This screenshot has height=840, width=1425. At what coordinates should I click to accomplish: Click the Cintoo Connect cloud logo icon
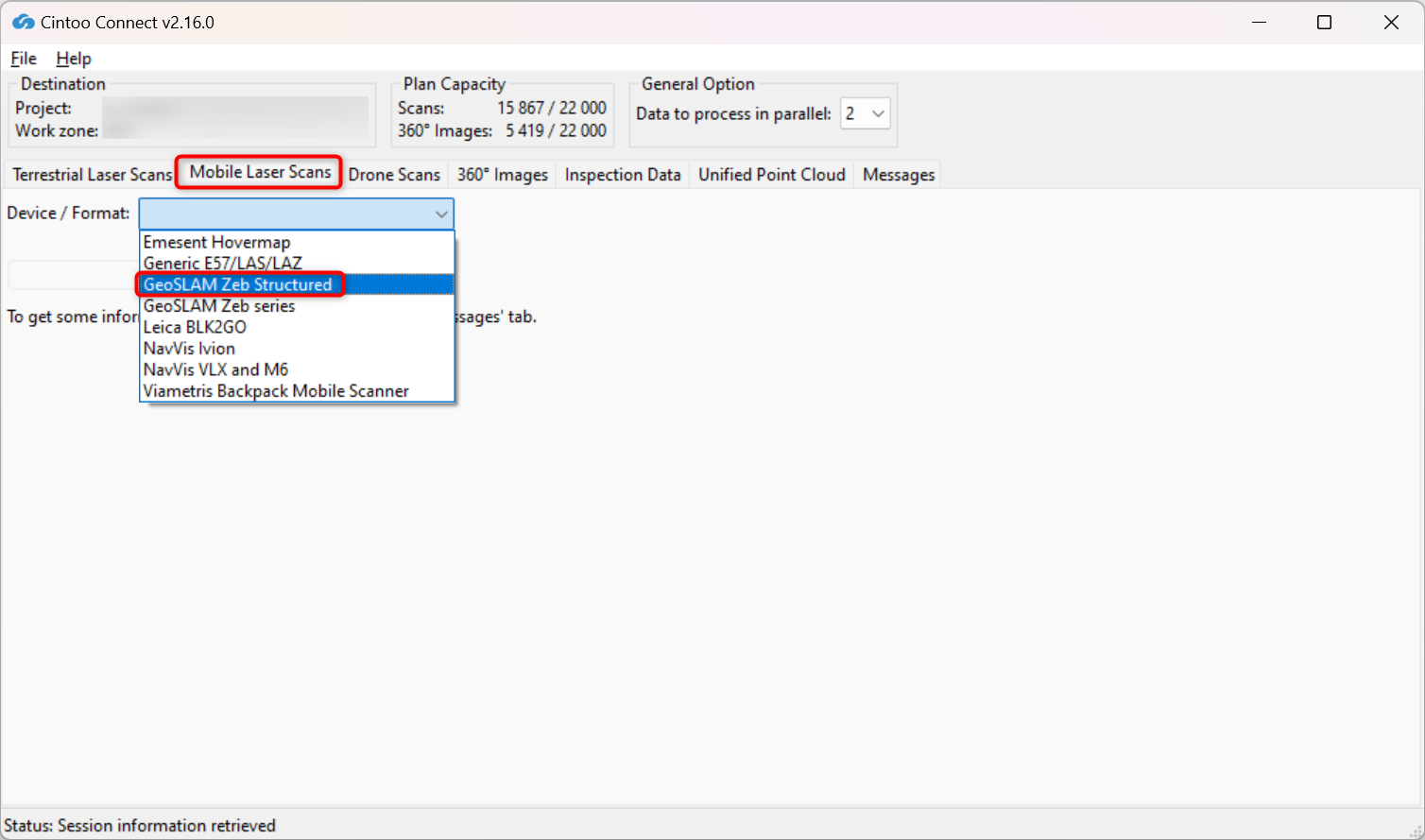pos(24,22)
